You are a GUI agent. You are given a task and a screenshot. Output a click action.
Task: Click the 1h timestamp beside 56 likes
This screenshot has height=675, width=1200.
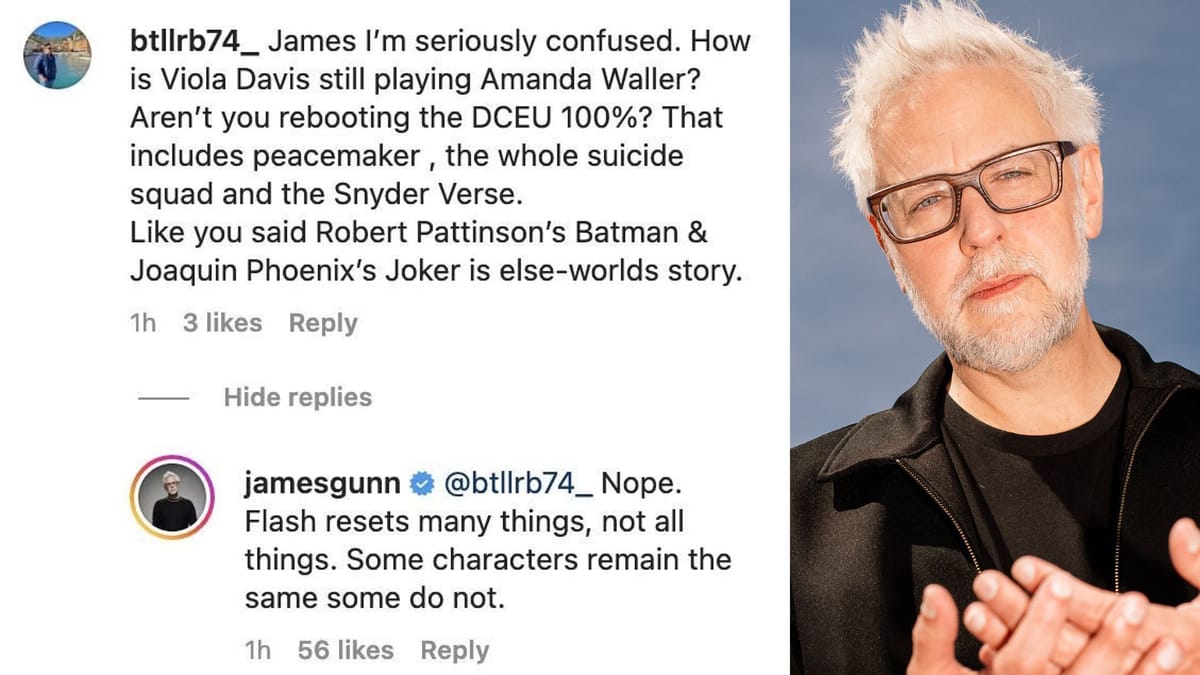(x=258, y=650)
